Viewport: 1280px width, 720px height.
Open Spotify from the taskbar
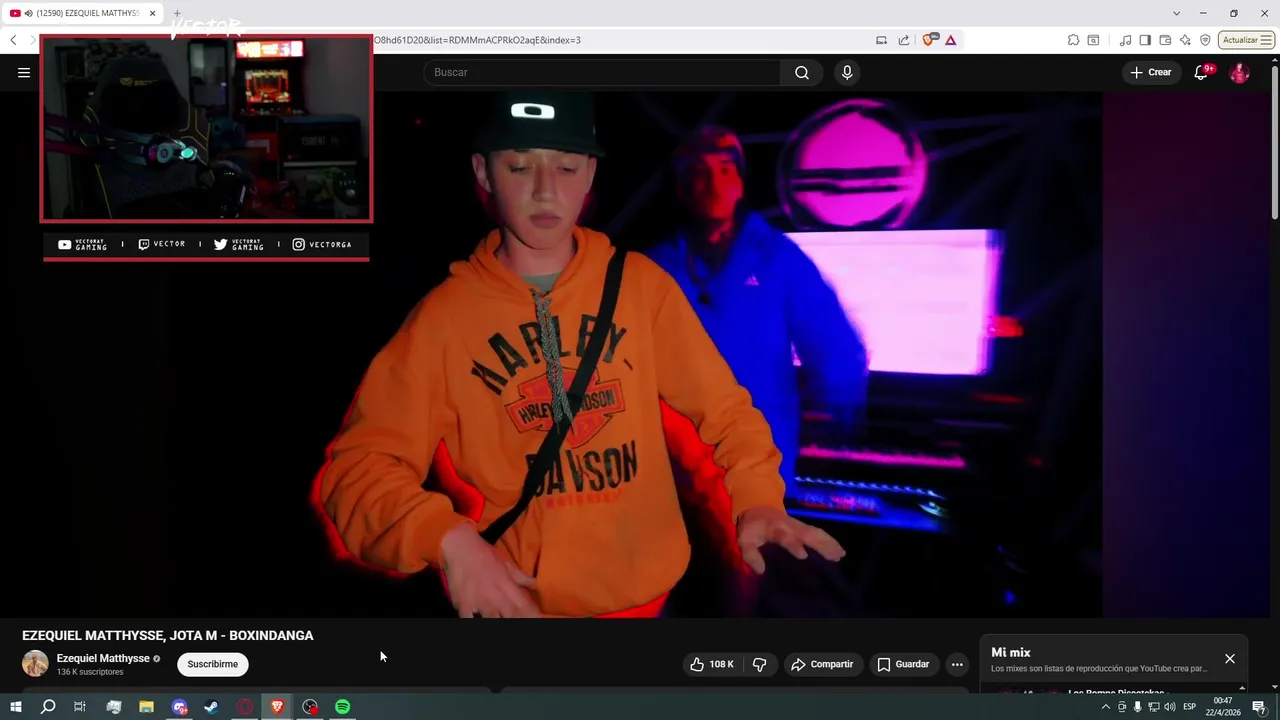tap(342, 707)
